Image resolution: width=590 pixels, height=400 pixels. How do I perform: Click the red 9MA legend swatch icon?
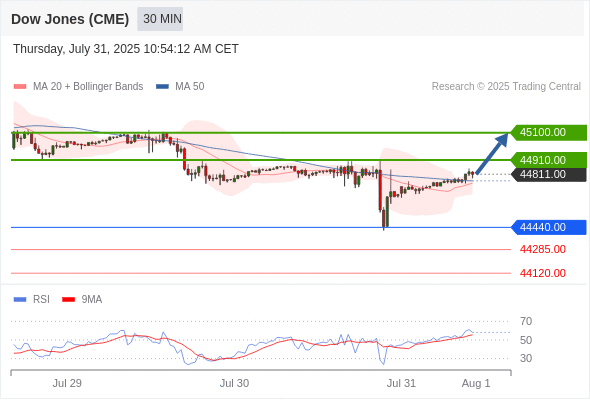click(x=68, y=300)
